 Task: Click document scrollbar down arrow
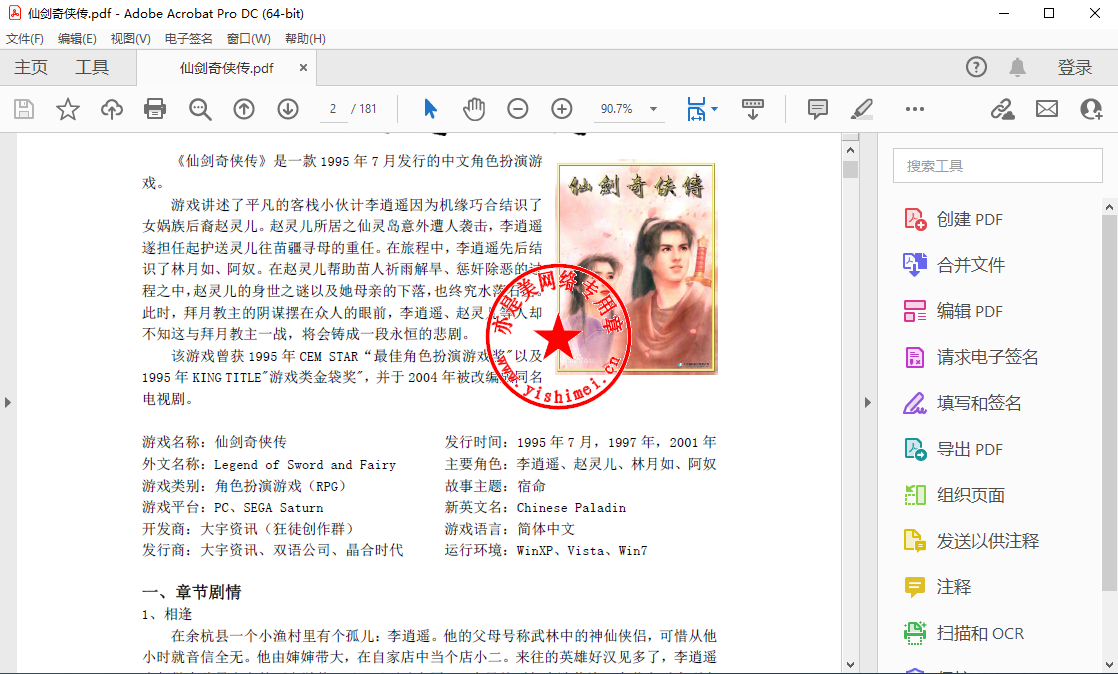point(850,665)
